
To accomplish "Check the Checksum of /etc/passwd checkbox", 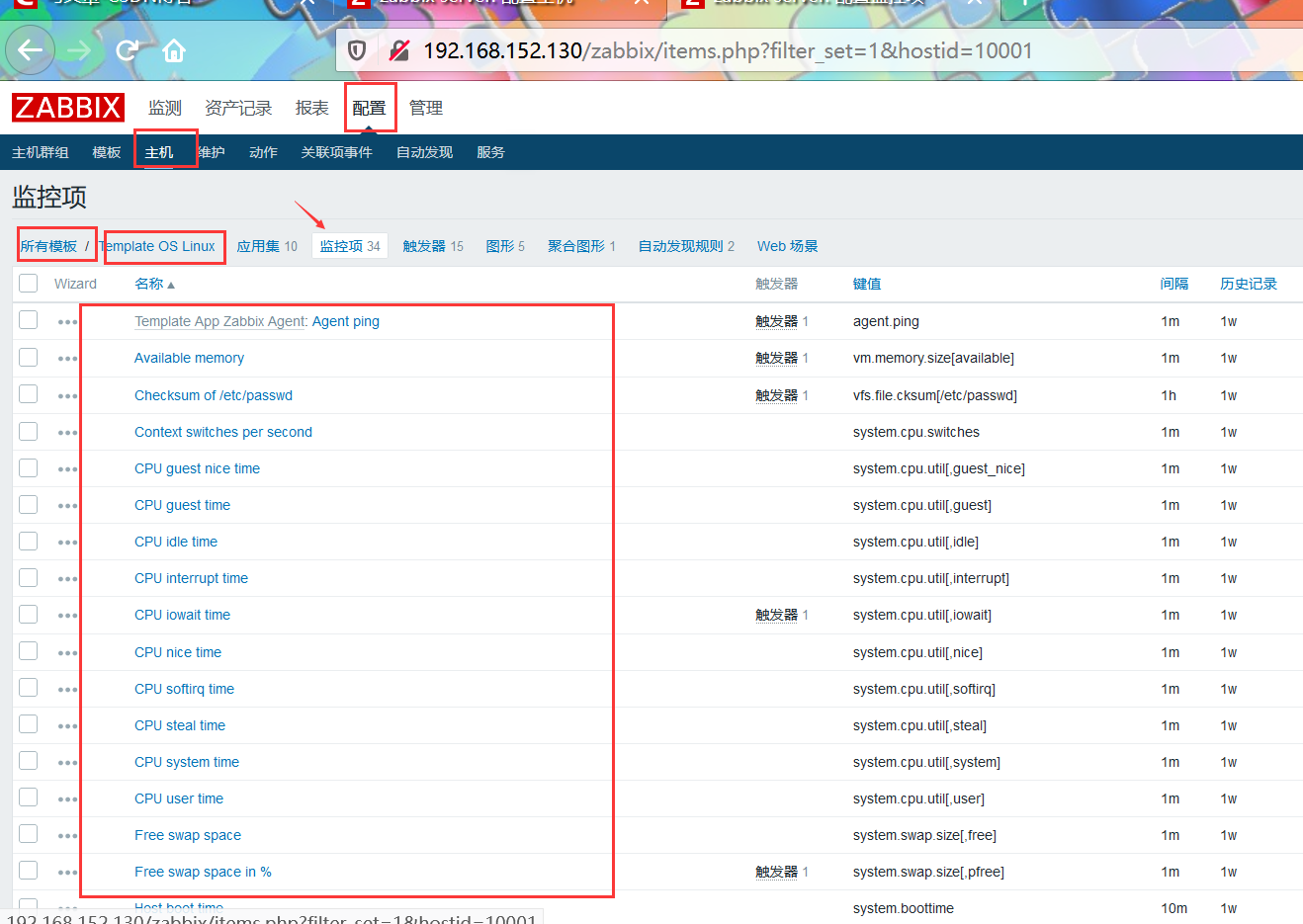I will click(x=29, y=394).
